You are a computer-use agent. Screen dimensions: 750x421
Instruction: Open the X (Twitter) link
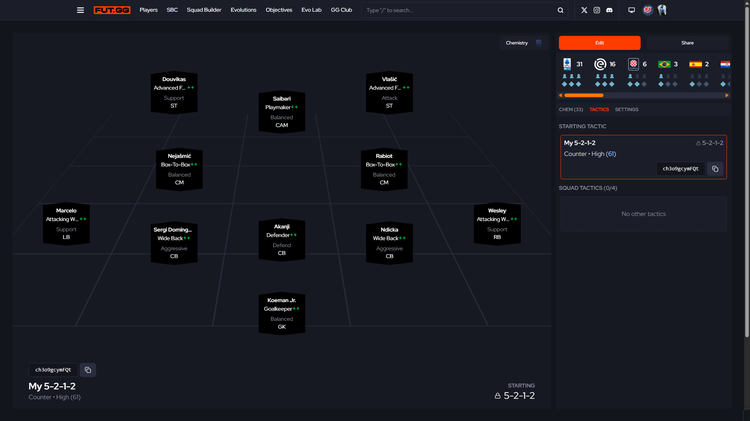[584, 10]
